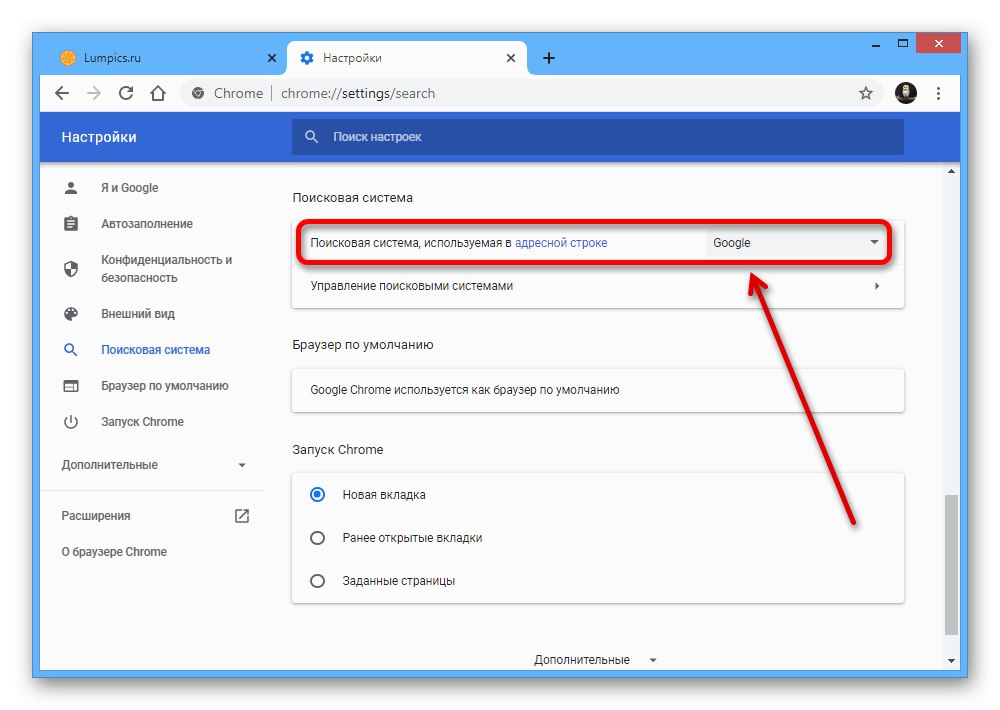Screen dimensions: 1000x710
Task: Click the Настройки header title
Action: [x=99, y=137]
